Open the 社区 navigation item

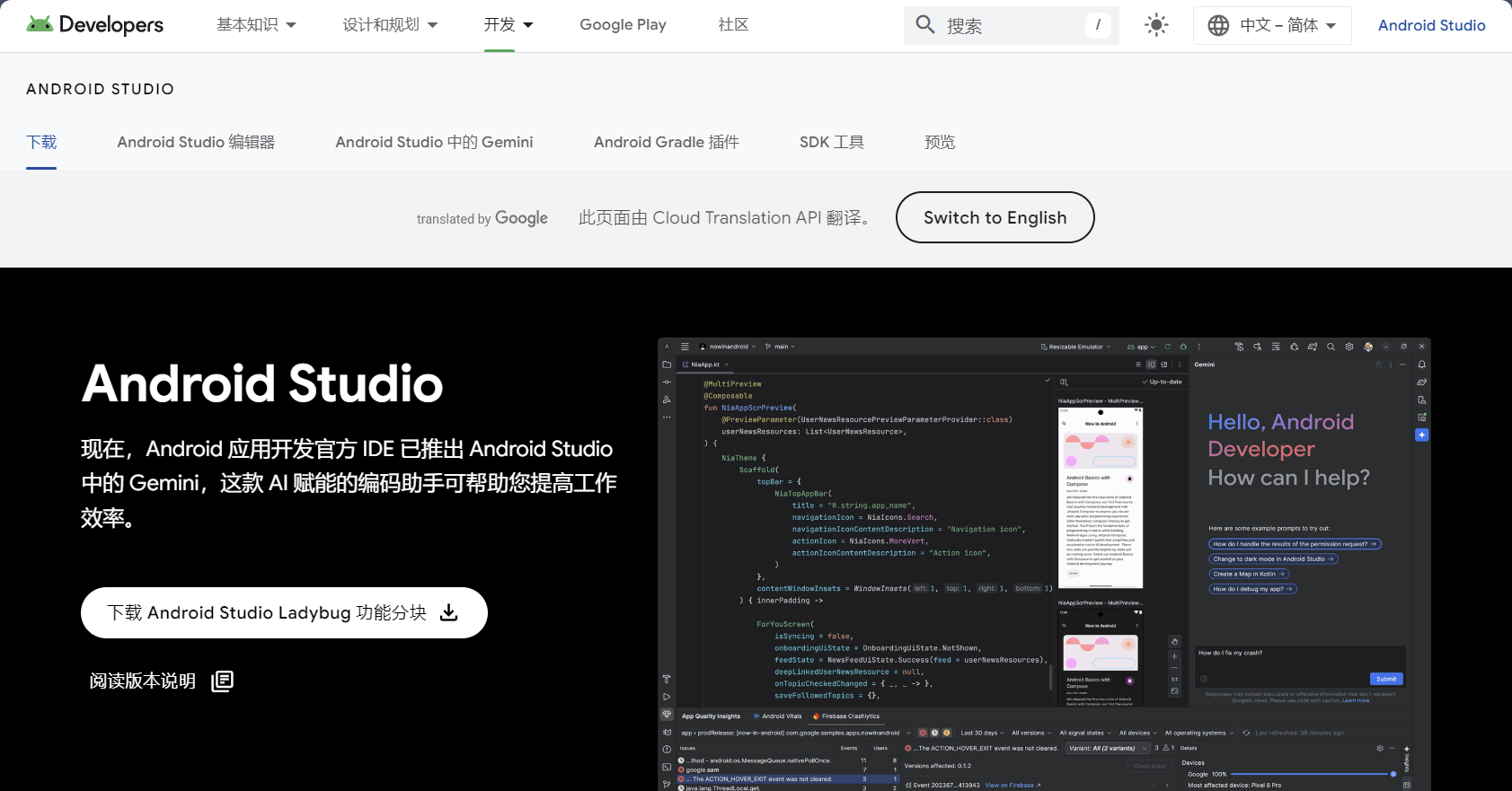click(733, 25)
